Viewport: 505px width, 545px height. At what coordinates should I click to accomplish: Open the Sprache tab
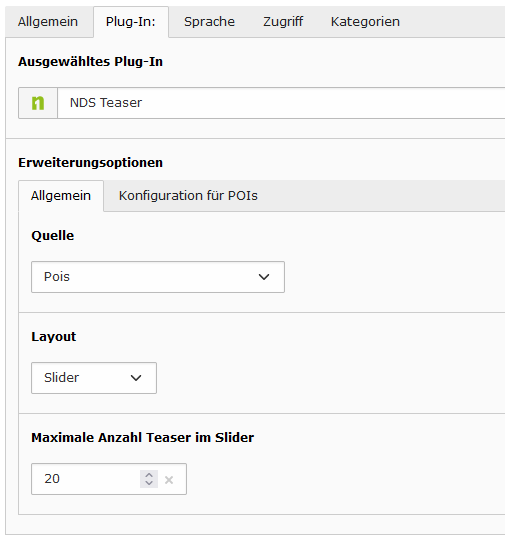[x=209, y=22]
